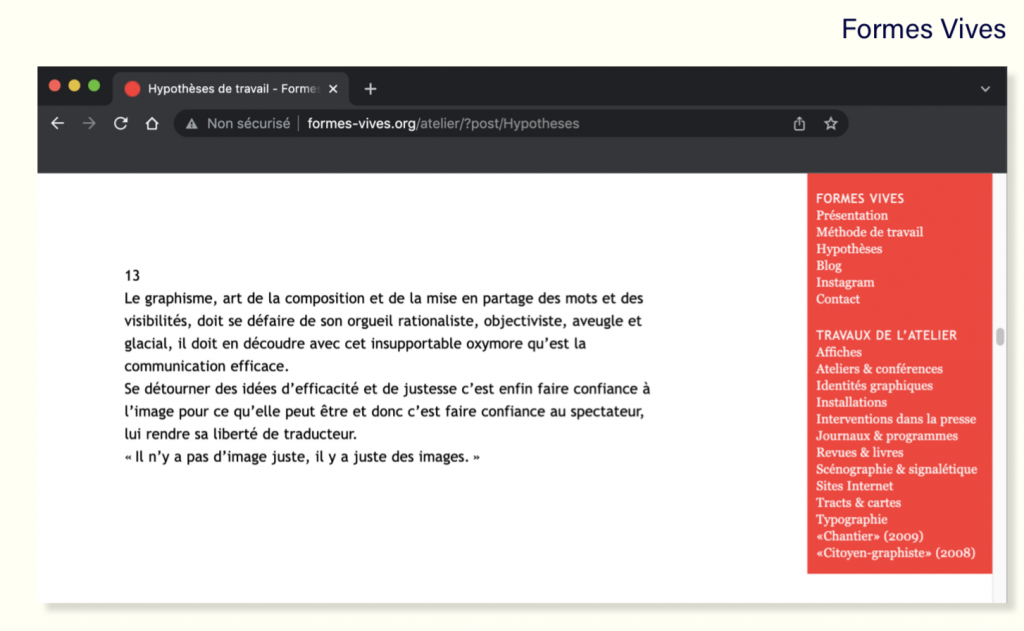Reload the current page
Image resolution: width=1024 pixels, height=631 pixels.
[x=121, y=123]
